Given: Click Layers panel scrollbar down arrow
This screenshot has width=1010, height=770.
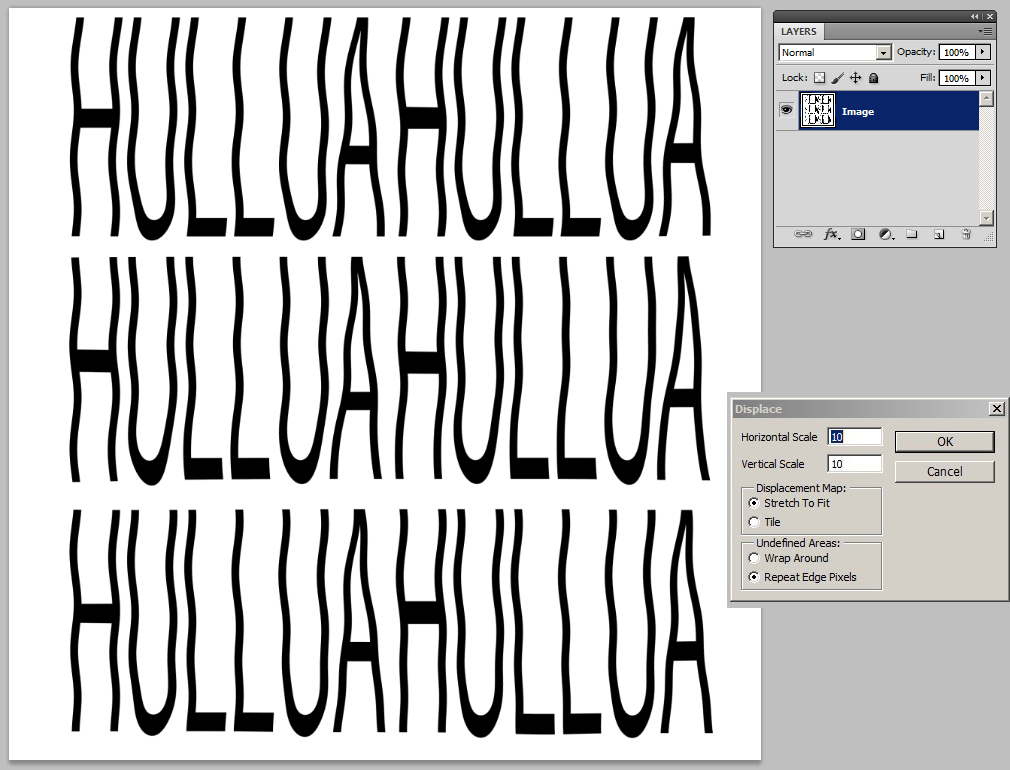Looking at the screenshot, I should coord(986,218).
